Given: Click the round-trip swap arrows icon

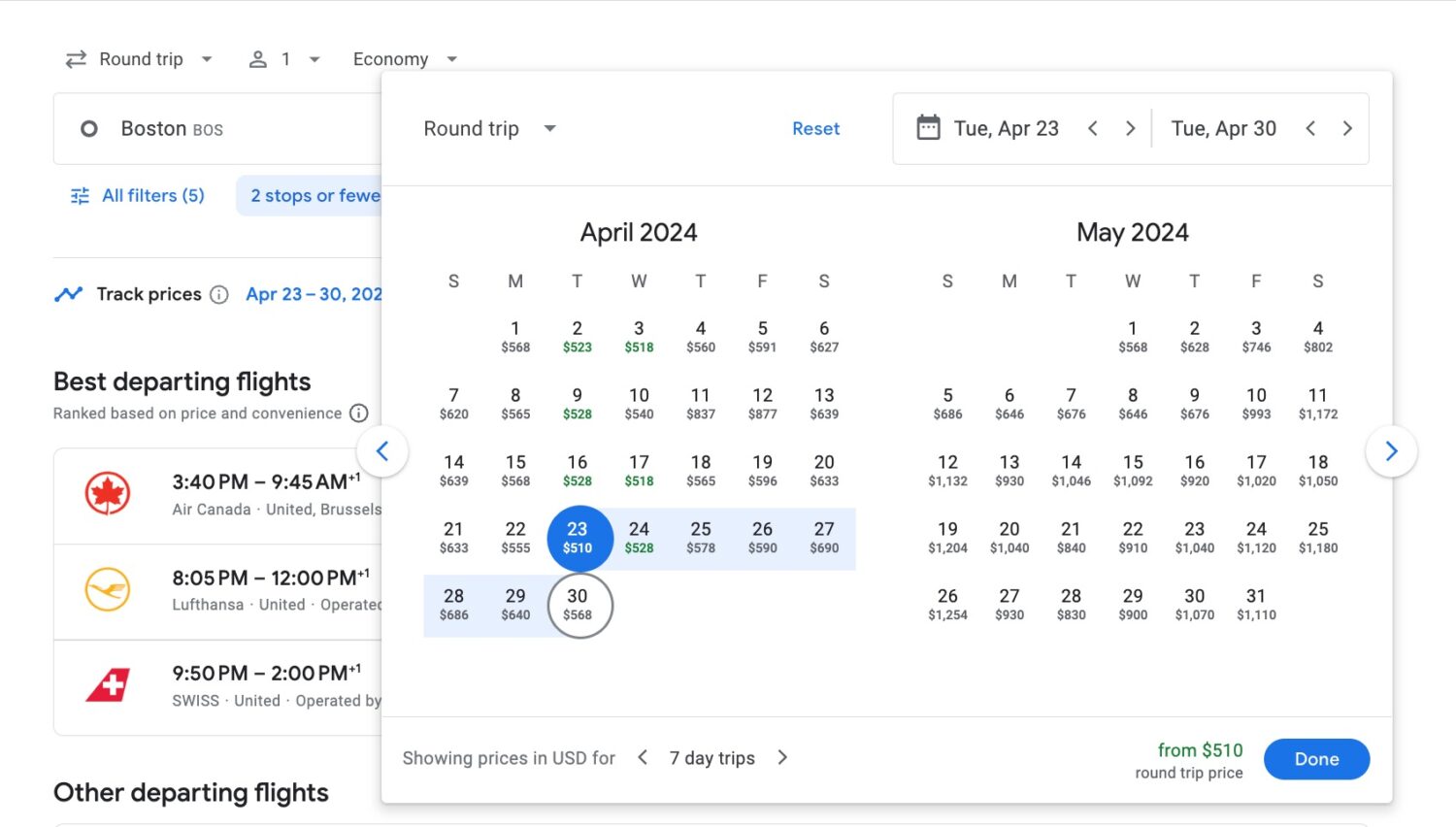Looking at the screenshot, I should tap(76, 58).
